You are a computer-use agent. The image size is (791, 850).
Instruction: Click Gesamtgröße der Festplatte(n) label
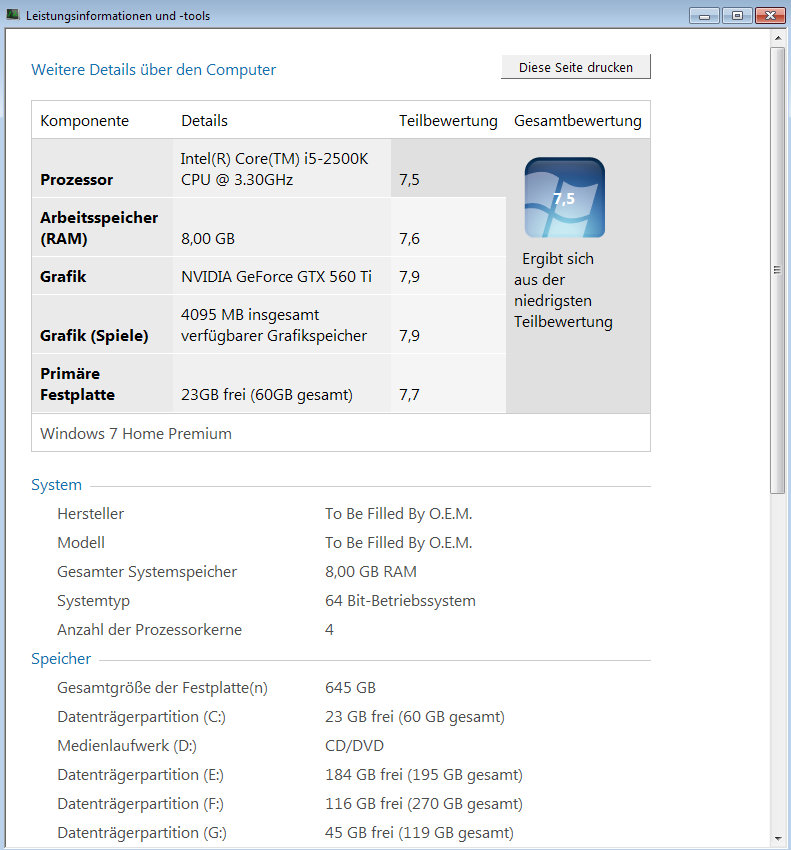point(163,687)
